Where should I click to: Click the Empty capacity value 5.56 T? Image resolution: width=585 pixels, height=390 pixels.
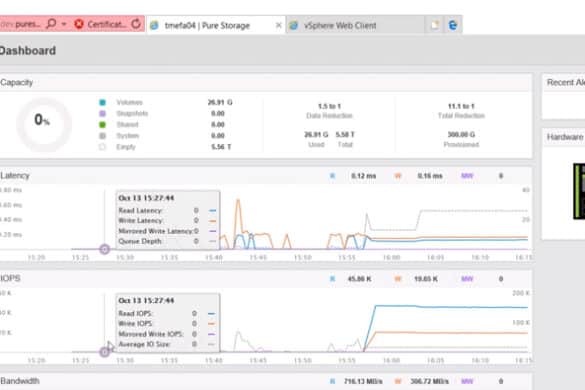[221, 147]
